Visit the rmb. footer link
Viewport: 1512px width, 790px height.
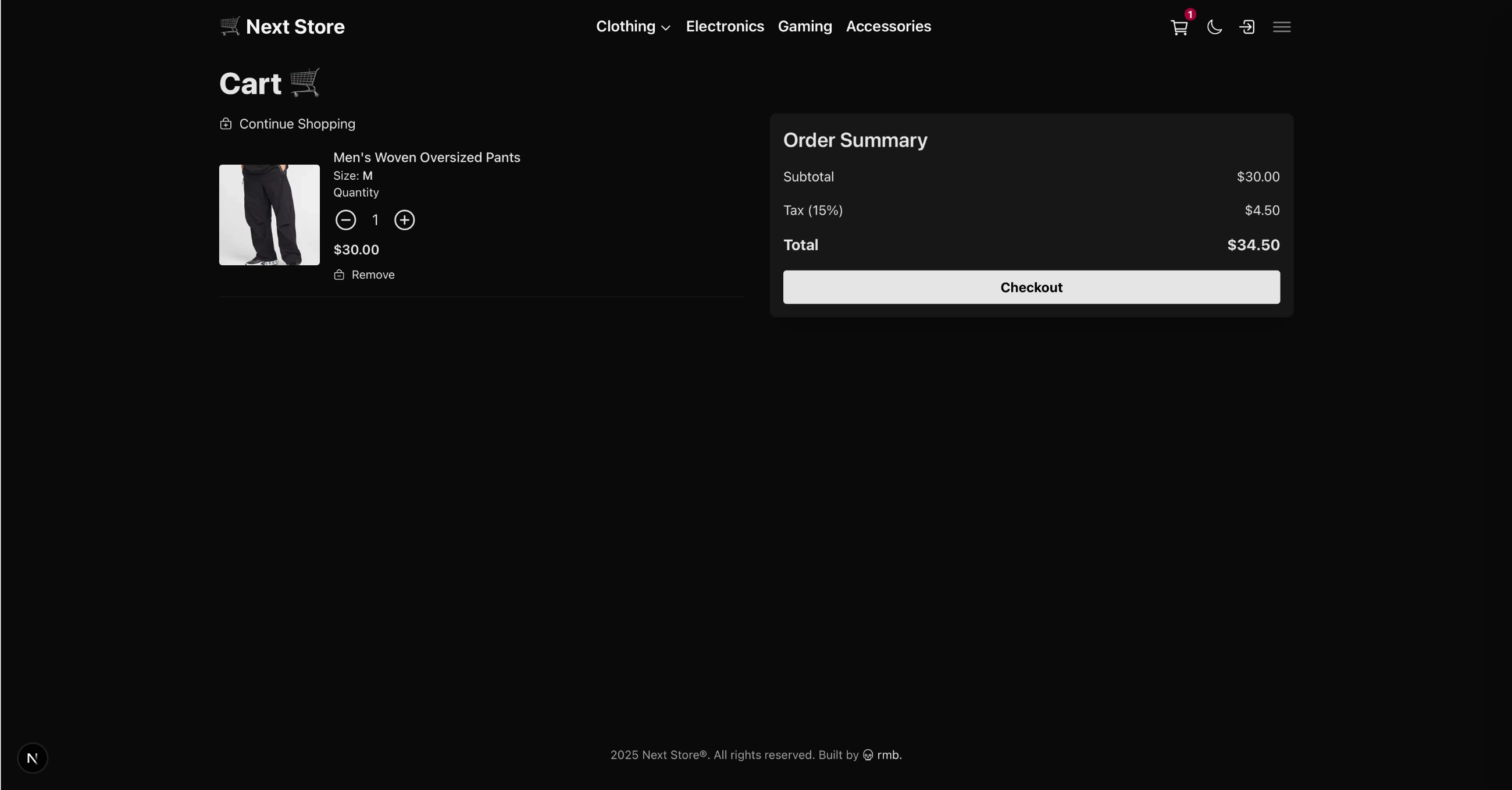pos(888,755)
